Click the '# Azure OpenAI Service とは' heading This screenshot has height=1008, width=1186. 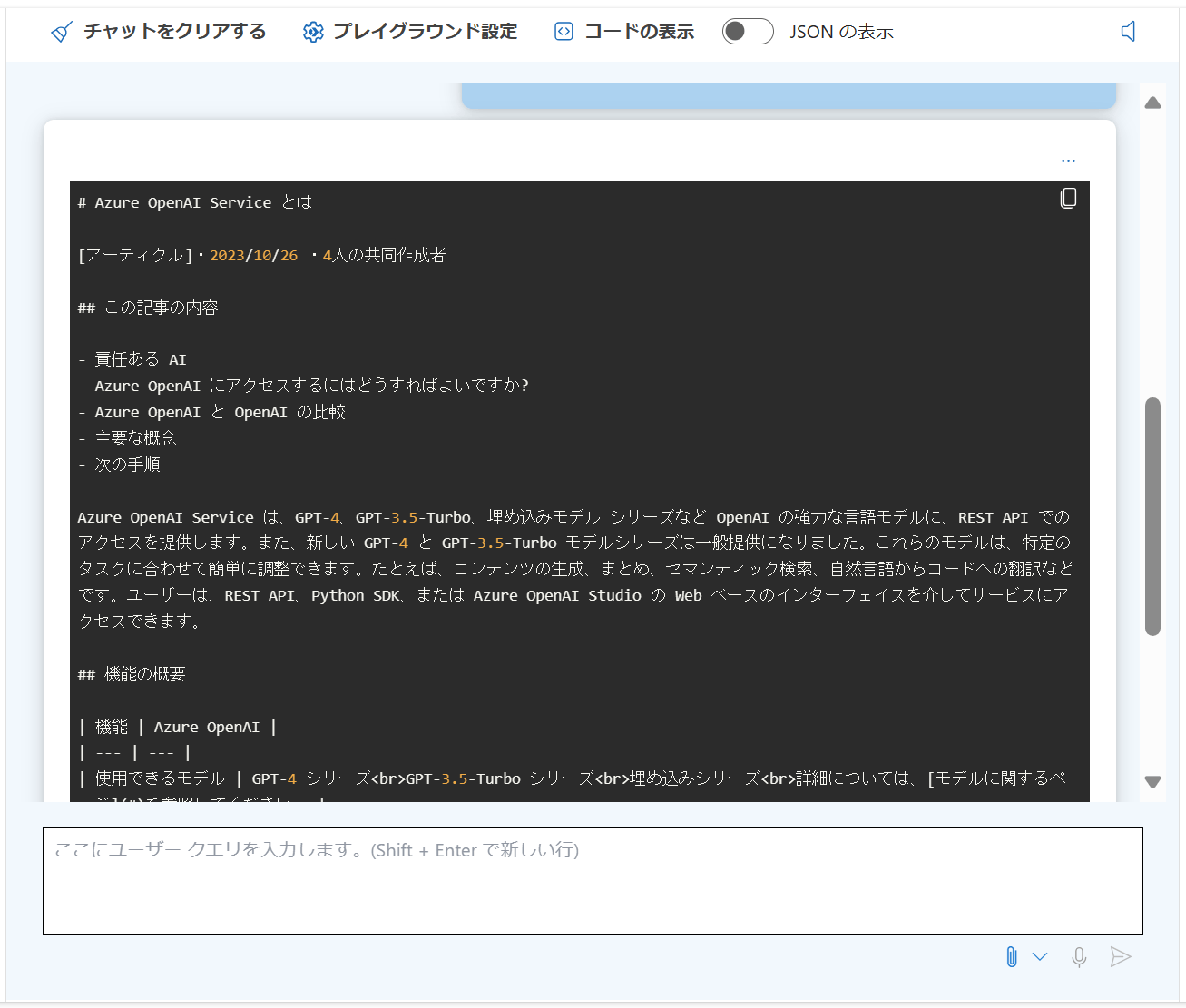point(194,202)
